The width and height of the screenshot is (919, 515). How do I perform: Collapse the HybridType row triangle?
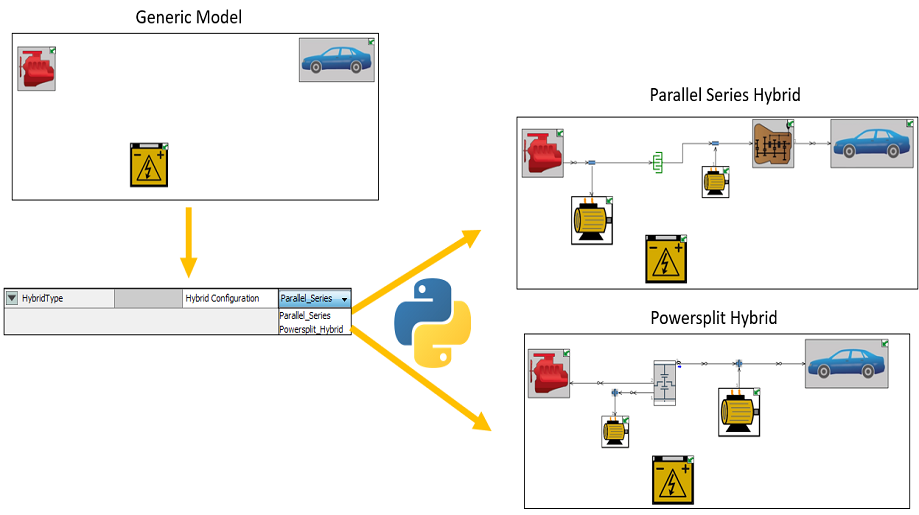tap(12, 298)
